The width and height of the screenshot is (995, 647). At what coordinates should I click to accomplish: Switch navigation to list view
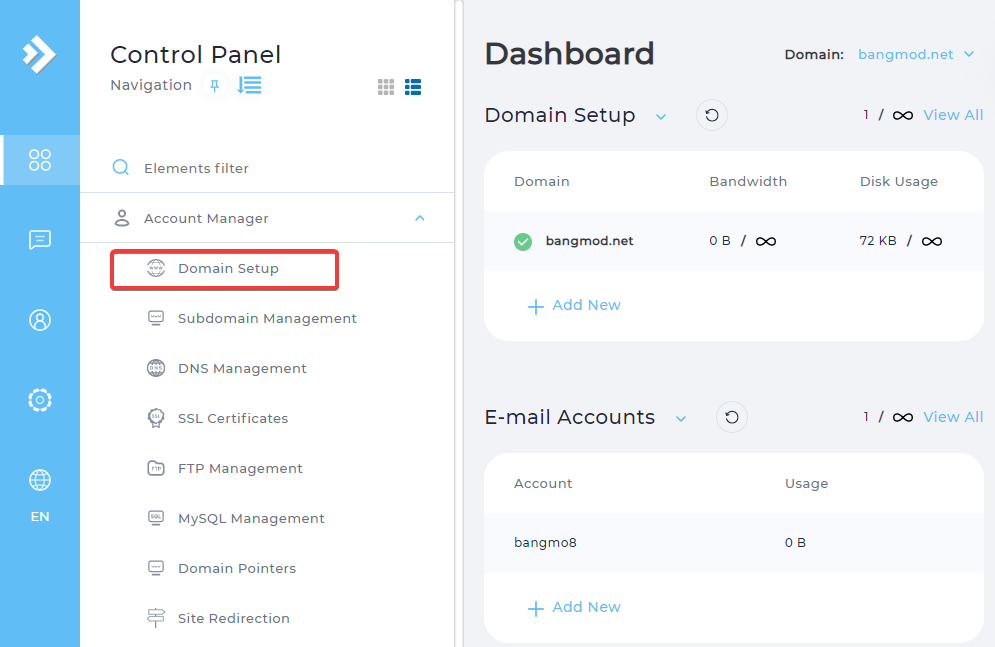tap(413, 87)
